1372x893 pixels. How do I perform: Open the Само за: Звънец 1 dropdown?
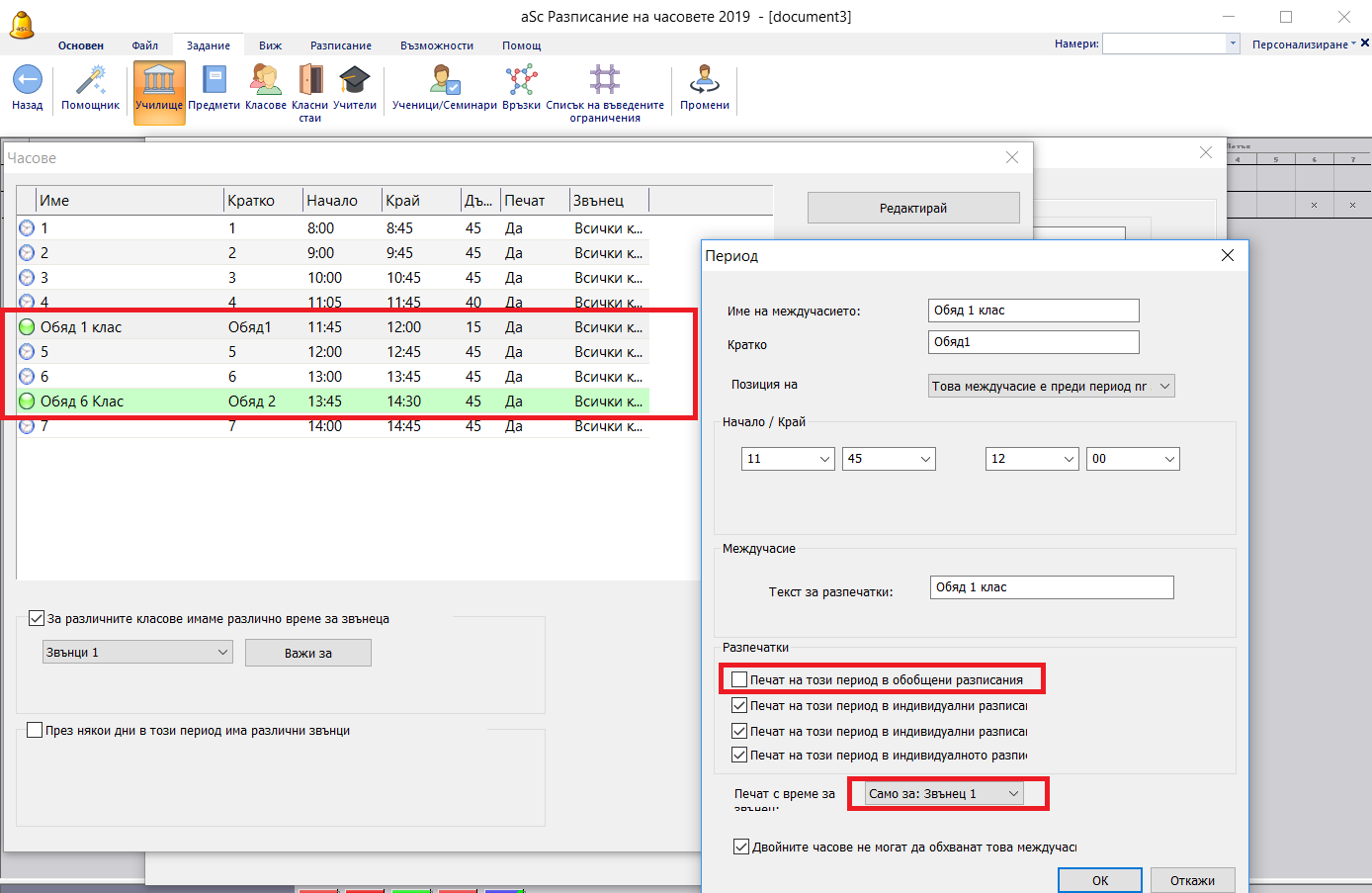(x=943, y=794)
